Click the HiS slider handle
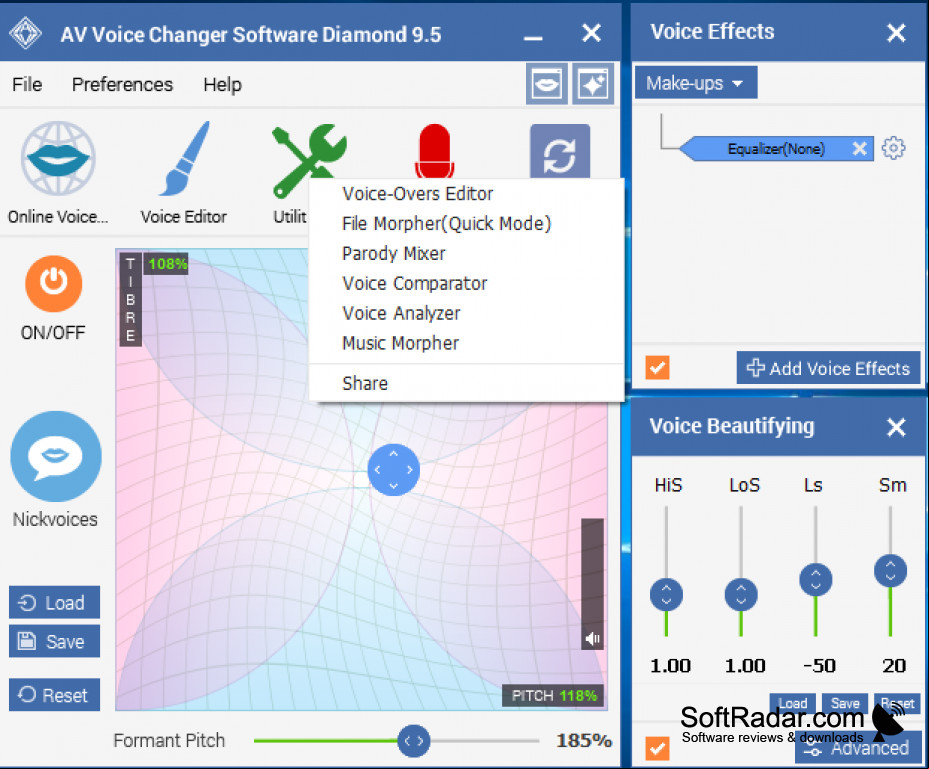Viewport: 929px width, 769px height. [x=667, y=594]
